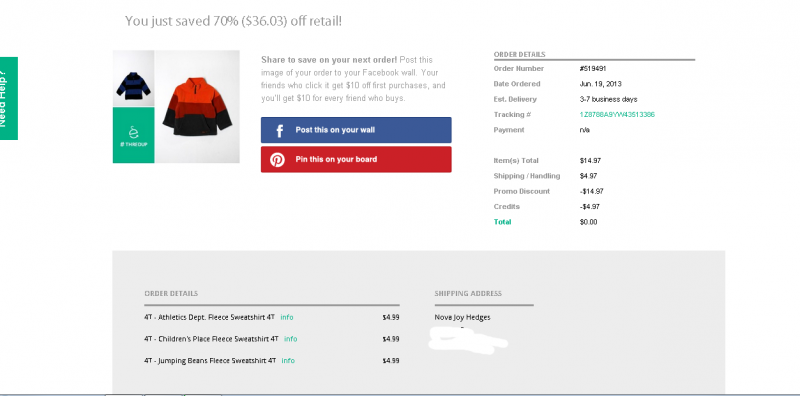Click the order number #519491
This screenshot has width=800, height=396.
click(593, 69)
